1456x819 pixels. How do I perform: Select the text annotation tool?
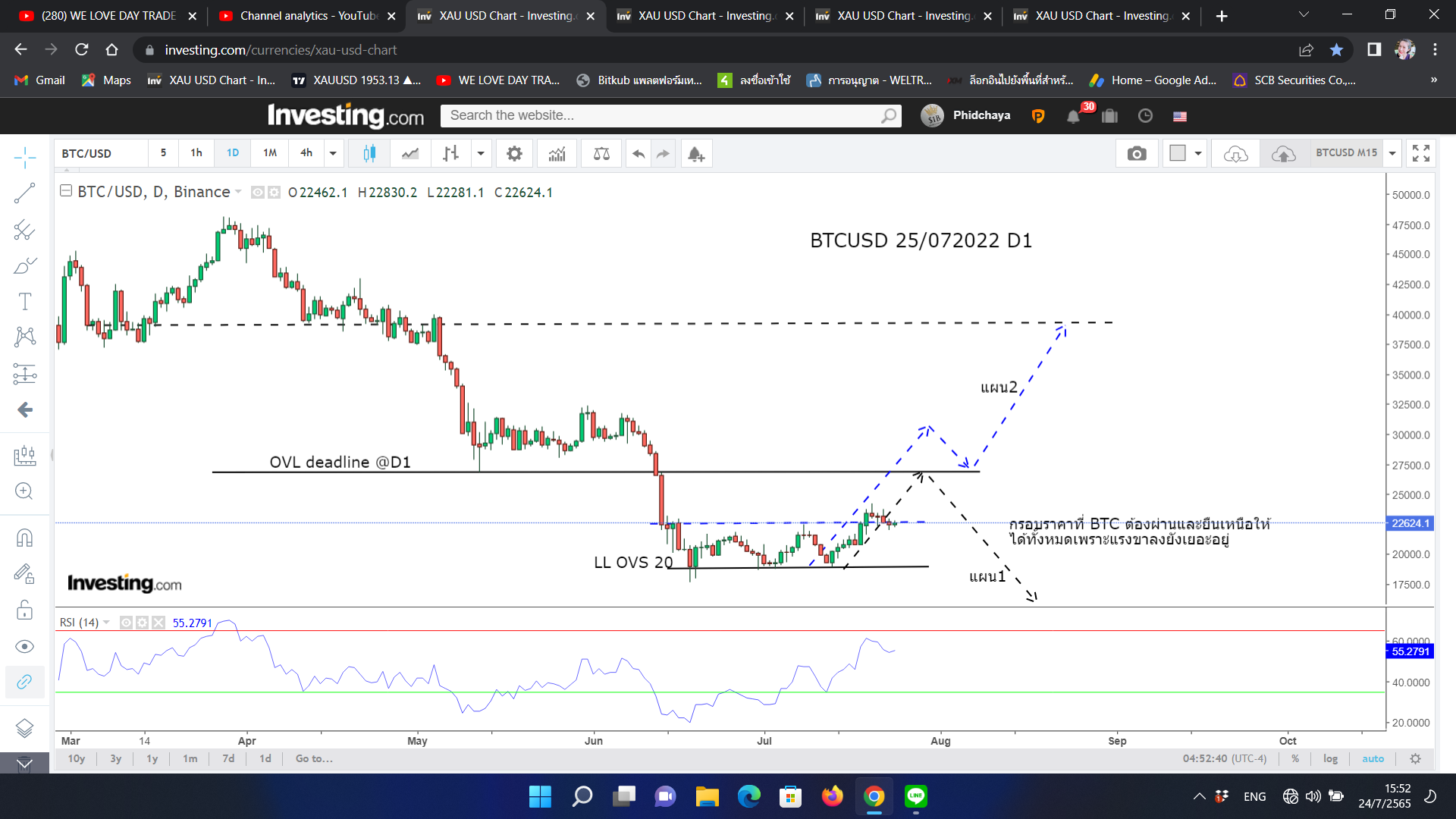click(24, 301)
